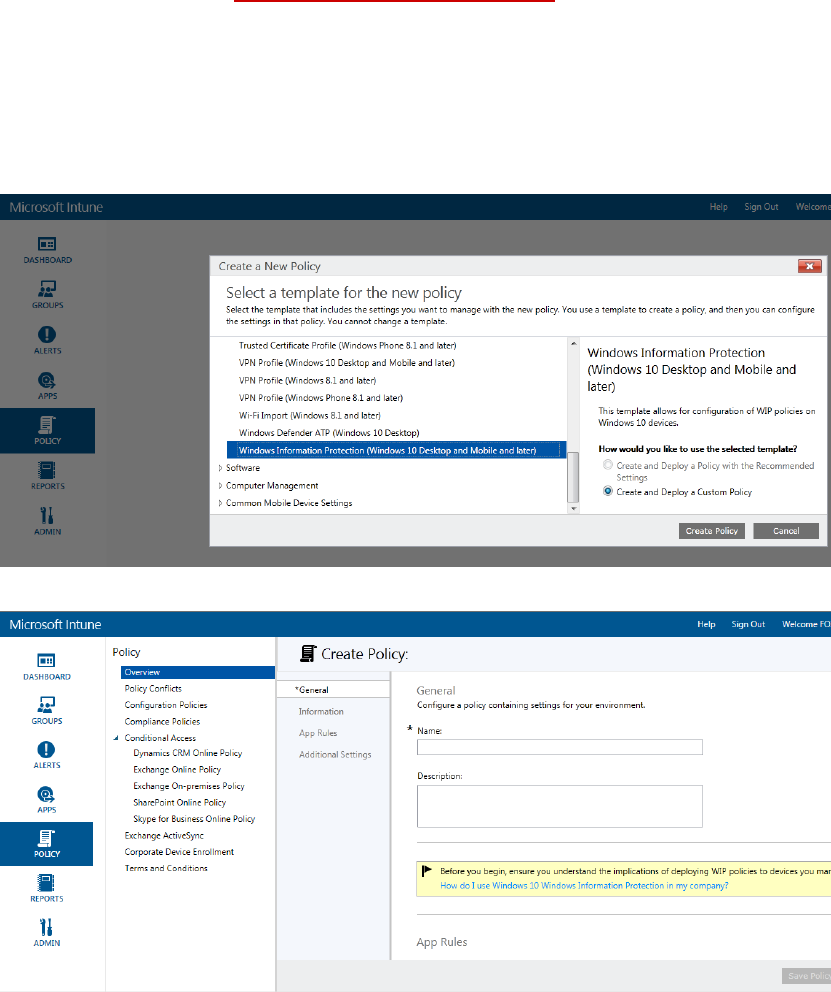
Task: Click the template list scrollbar thumb
Action: (x=574, y=477)
